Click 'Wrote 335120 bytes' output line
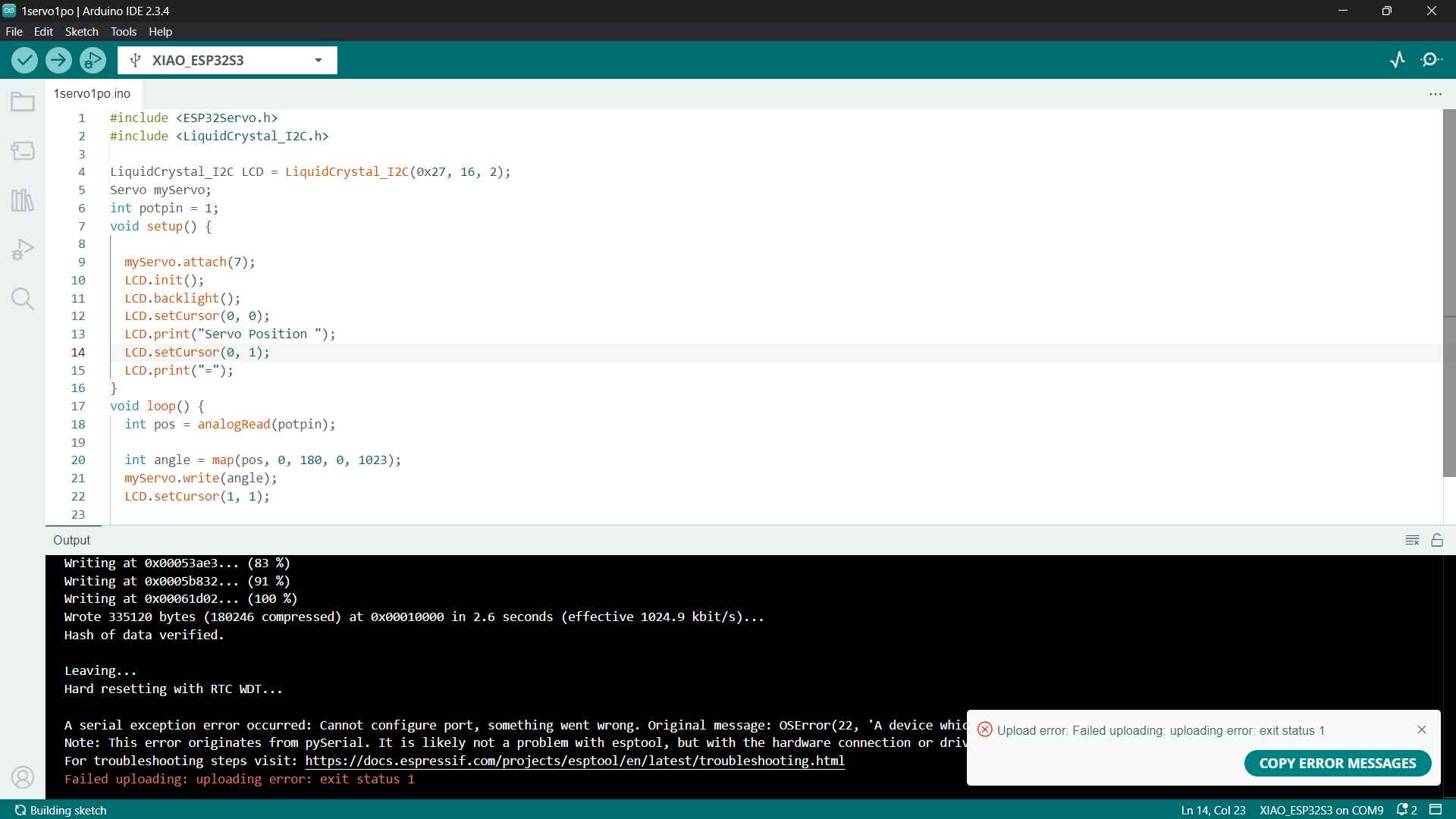This screenshot has width=1456, height=819. point(414,617)
